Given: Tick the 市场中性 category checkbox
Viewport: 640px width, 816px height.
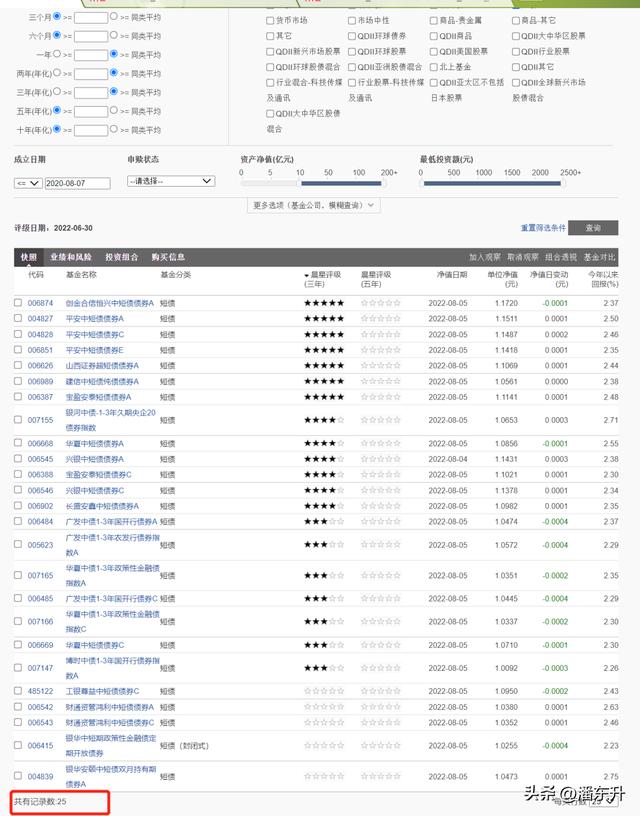Looking at the screenshot, I should click(352, 21).
